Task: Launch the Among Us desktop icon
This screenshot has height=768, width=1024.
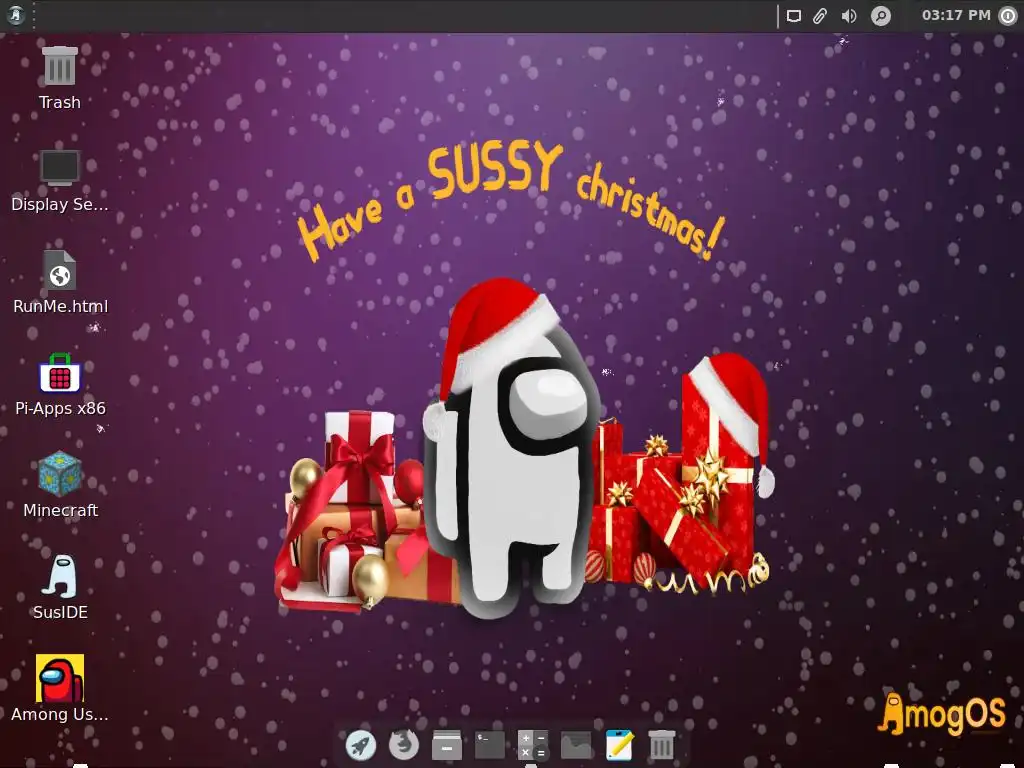Action: point(60,679)
